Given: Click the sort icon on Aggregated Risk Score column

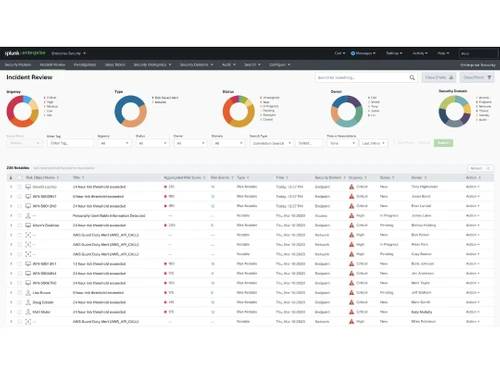Looking at the screenshot, I should click(x=204, y=178).
